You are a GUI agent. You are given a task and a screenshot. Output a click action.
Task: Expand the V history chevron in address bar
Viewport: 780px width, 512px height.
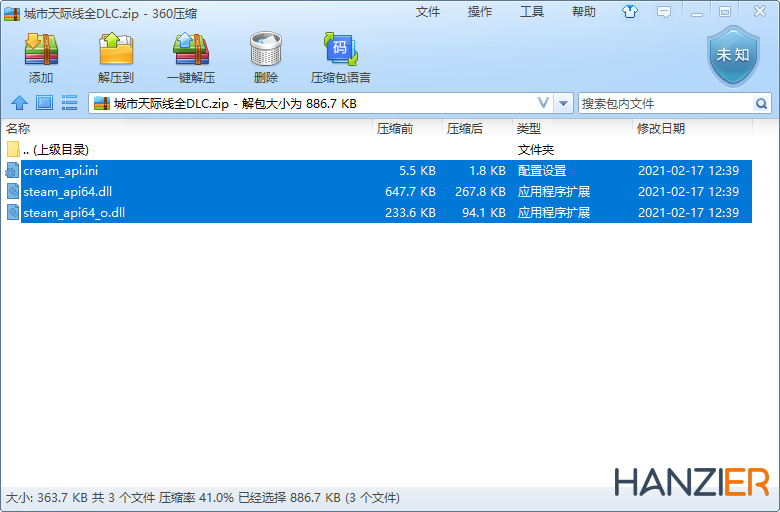544,103
